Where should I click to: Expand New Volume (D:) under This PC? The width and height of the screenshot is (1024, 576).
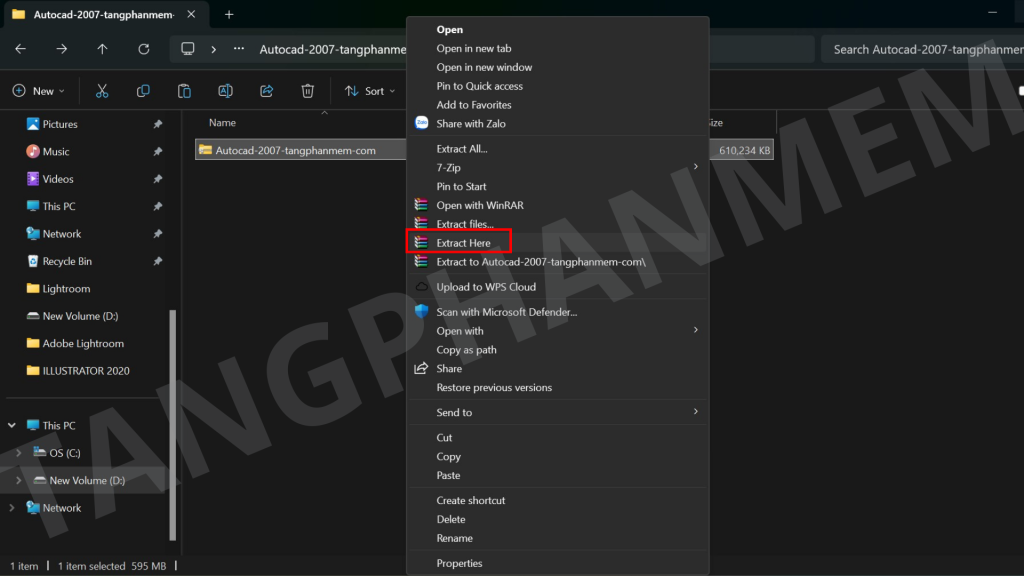point(18,481)
